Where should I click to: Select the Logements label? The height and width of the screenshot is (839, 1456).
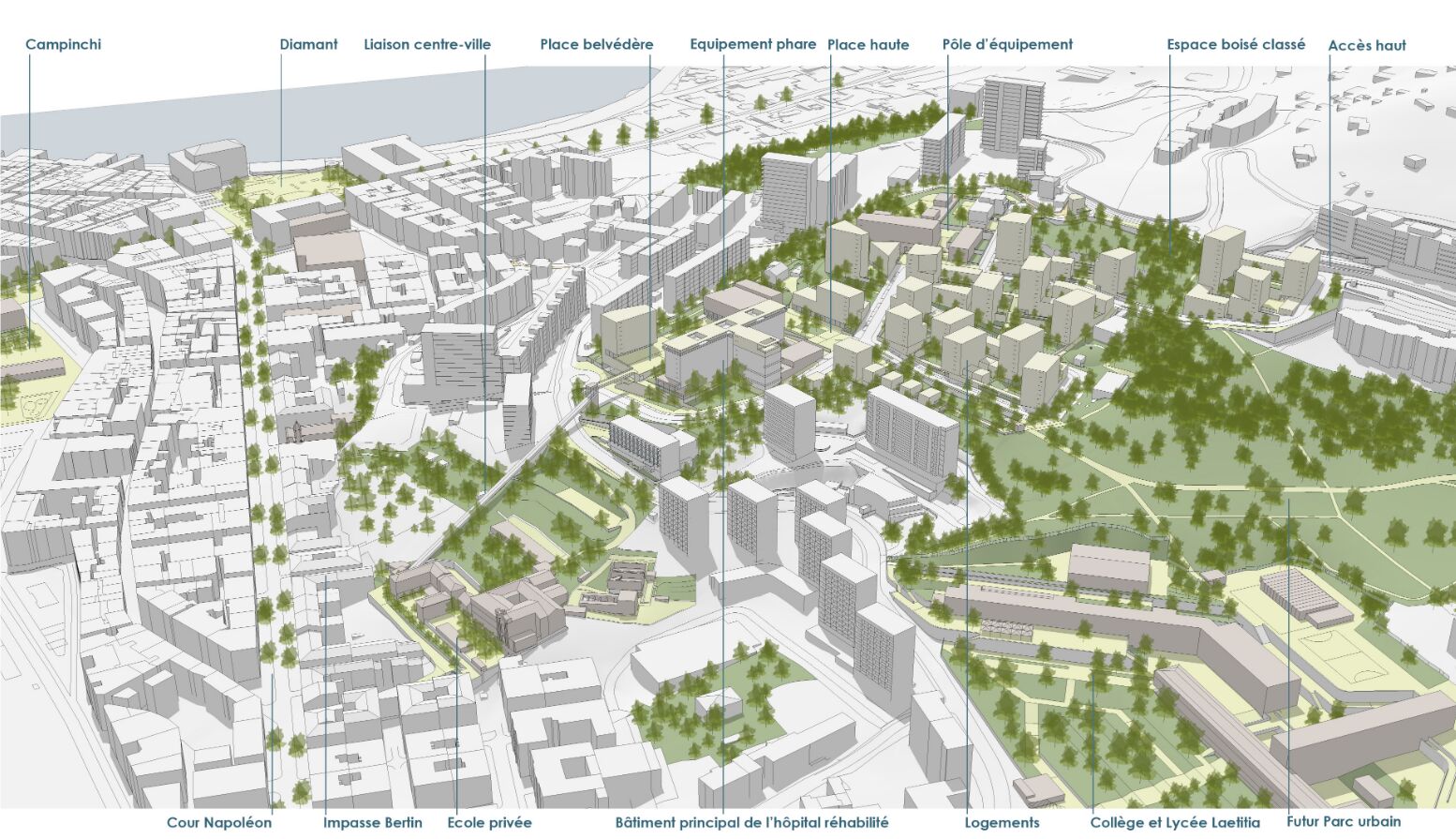(x=1002, y=823)
